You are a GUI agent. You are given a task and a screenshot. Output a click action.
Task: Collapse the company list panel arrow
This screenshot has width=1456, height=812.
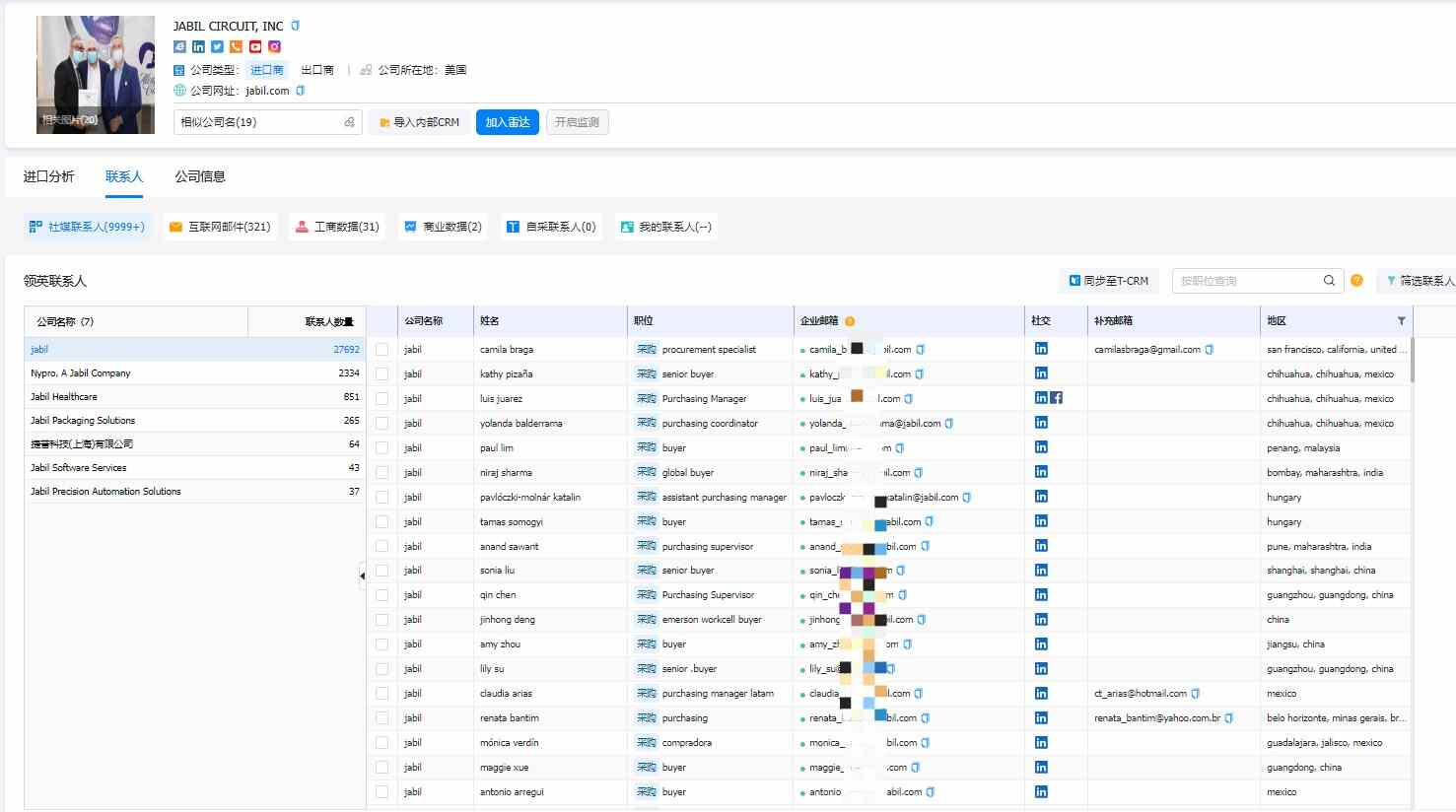[x=362, y=575]
